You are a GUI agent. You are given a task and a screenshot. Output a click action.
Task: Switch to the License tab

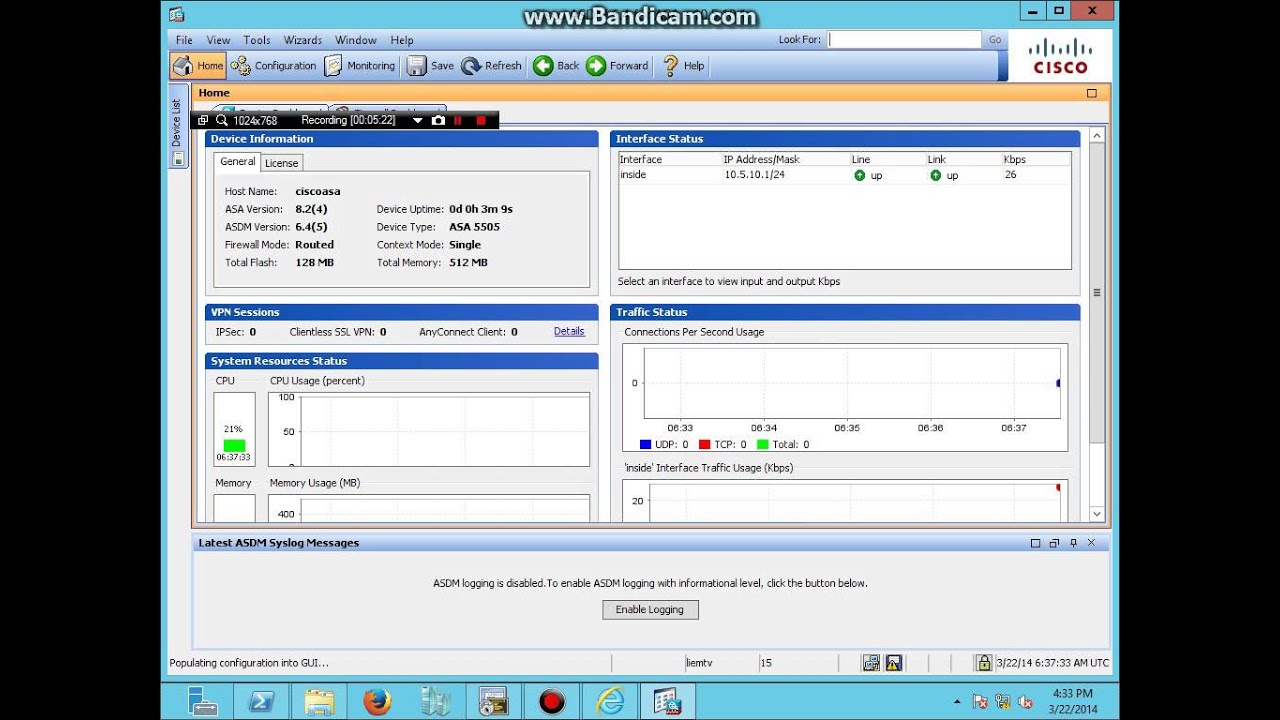(x=281, y=163)
